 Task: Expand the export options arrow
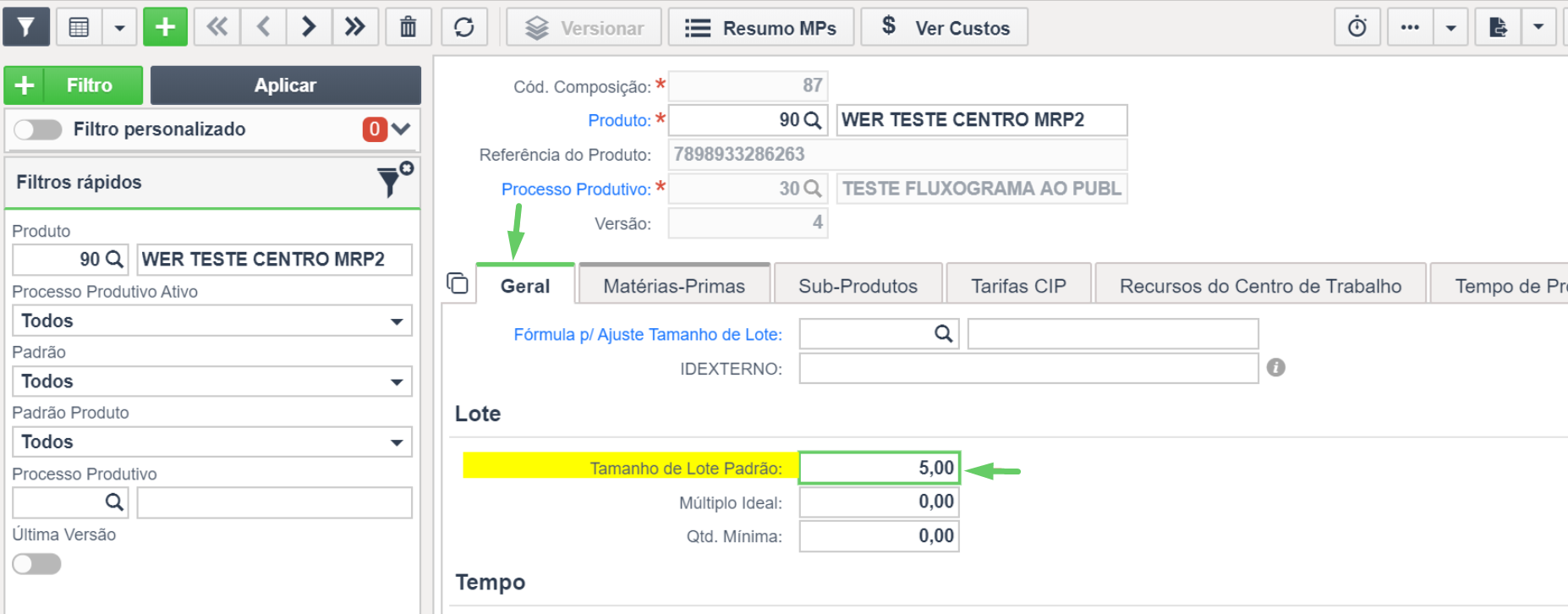pos(1538,27)
